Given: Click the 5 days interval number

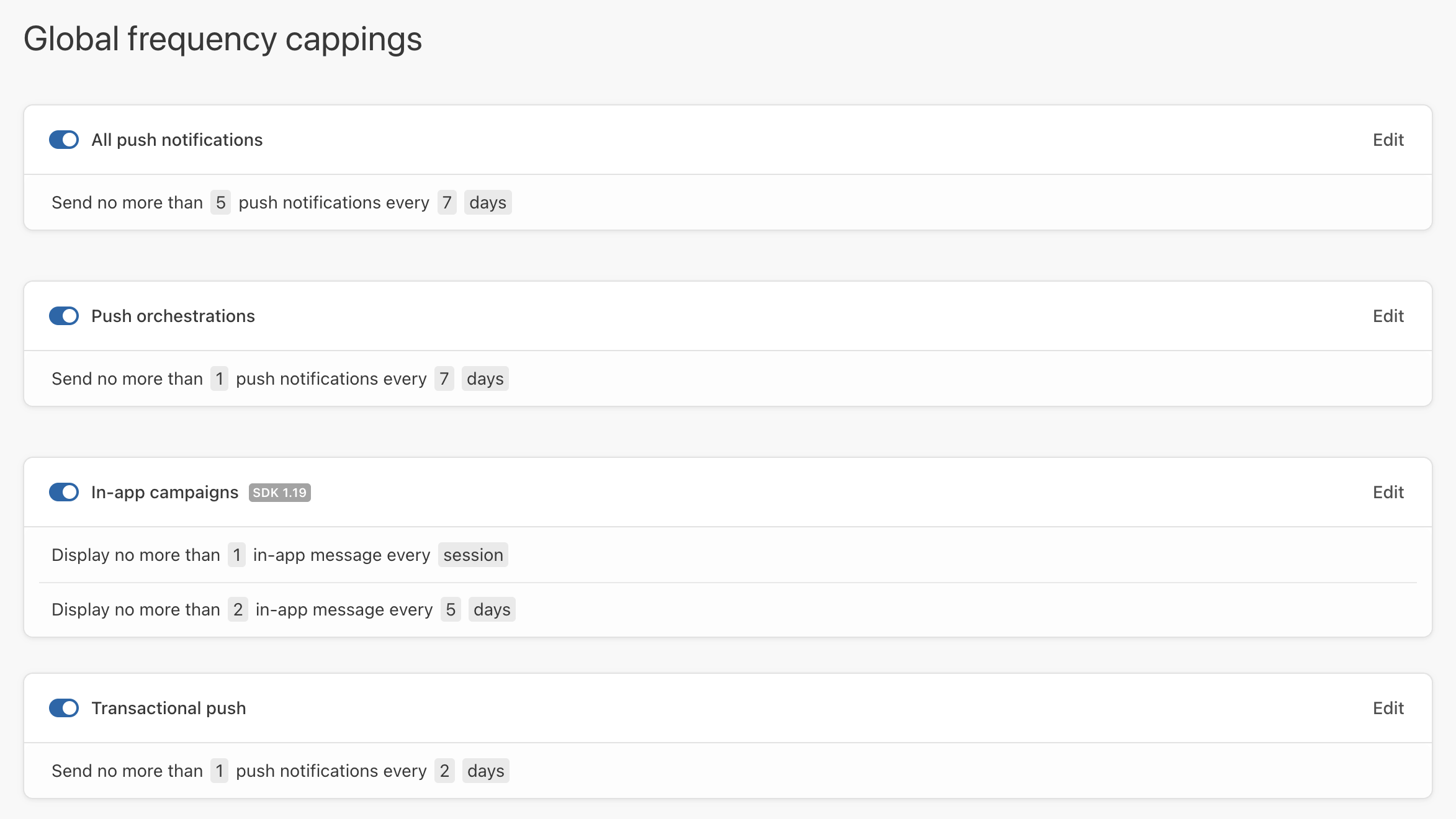Looking at the screenshot, I should point(451,609).
